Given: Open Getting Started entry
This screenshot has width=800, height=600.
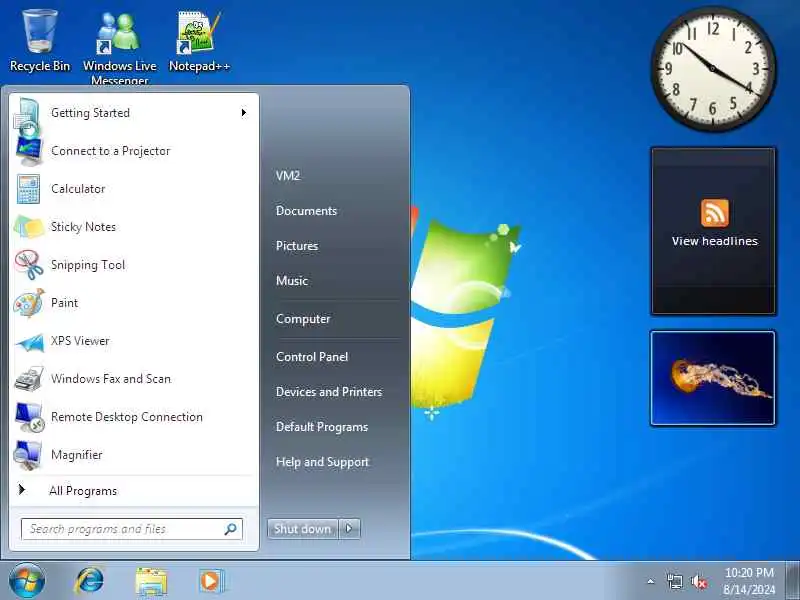Looking at the screenshot, I should tap(134, 113).
